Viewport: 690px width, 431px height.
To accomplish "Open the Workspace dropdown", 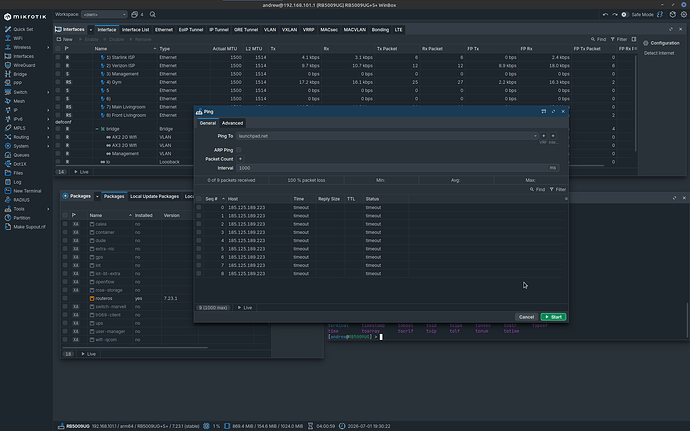I will (104, 15).
